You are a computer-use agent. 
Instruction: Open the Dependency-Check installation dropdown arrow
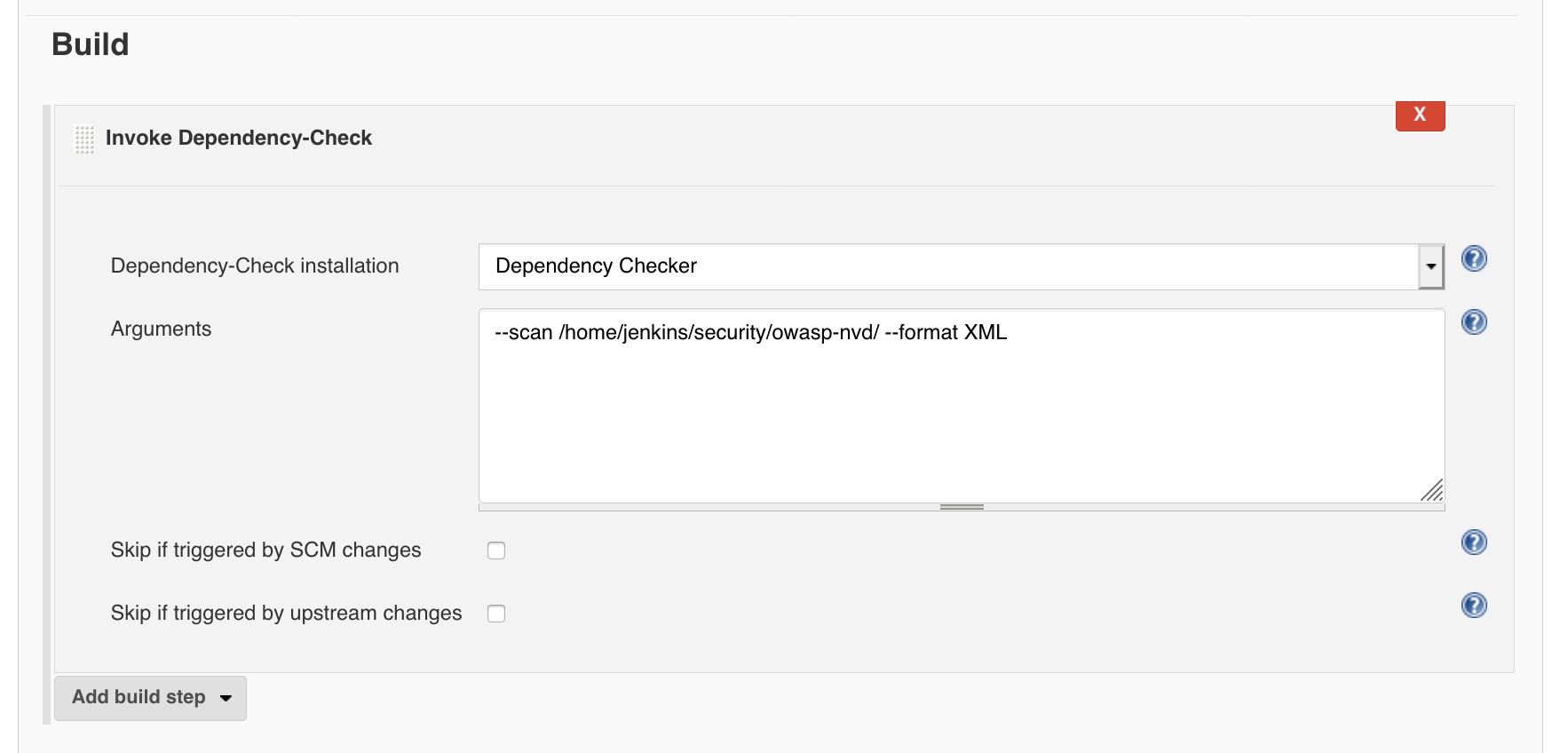1432,265
